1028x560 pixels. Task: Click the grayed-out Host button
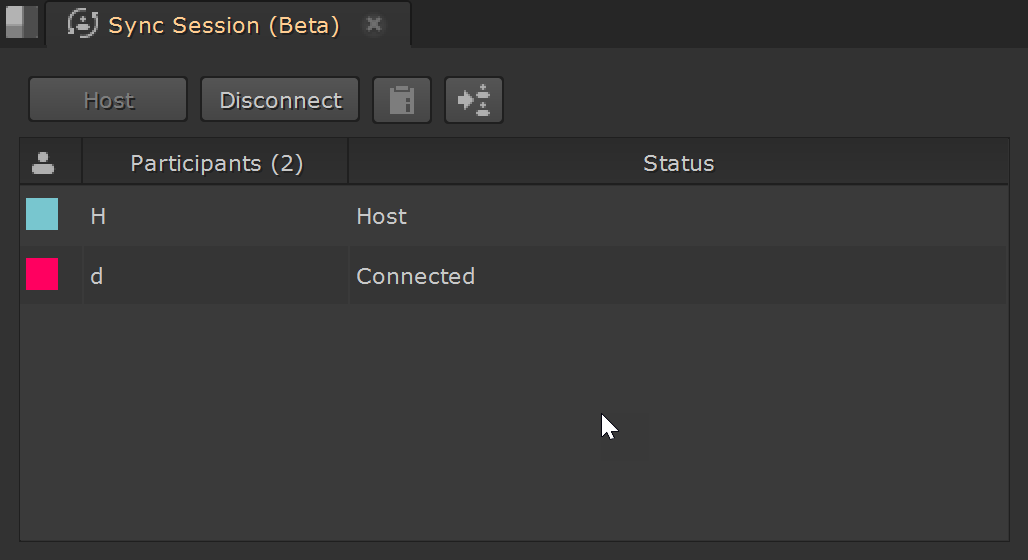click(x=108, y=100)
